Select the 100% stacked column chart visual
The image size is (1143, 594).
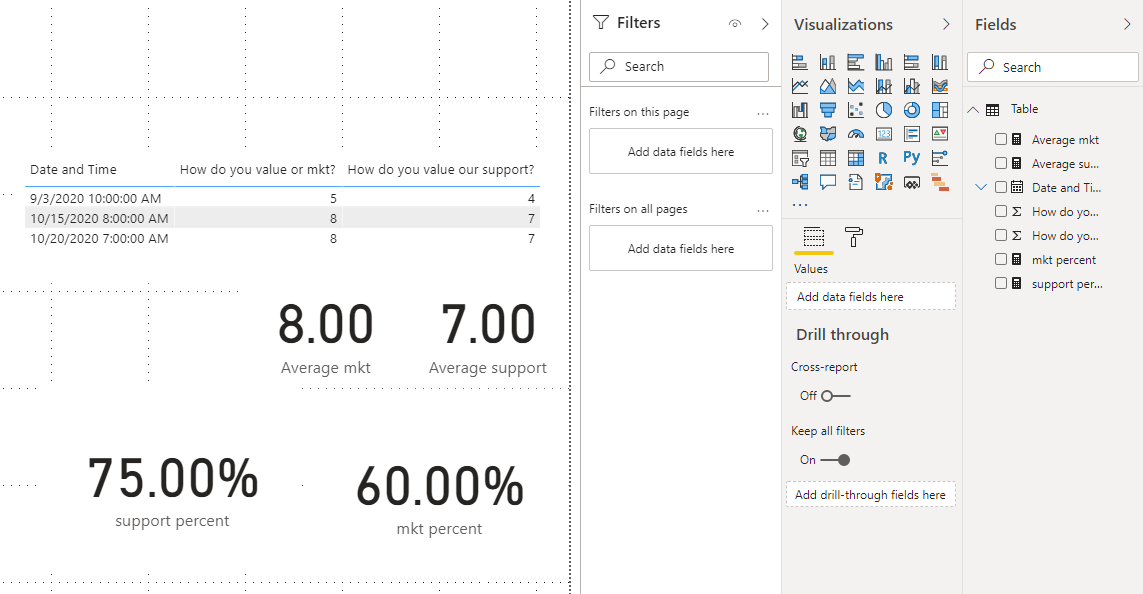(x=940, y=62)
